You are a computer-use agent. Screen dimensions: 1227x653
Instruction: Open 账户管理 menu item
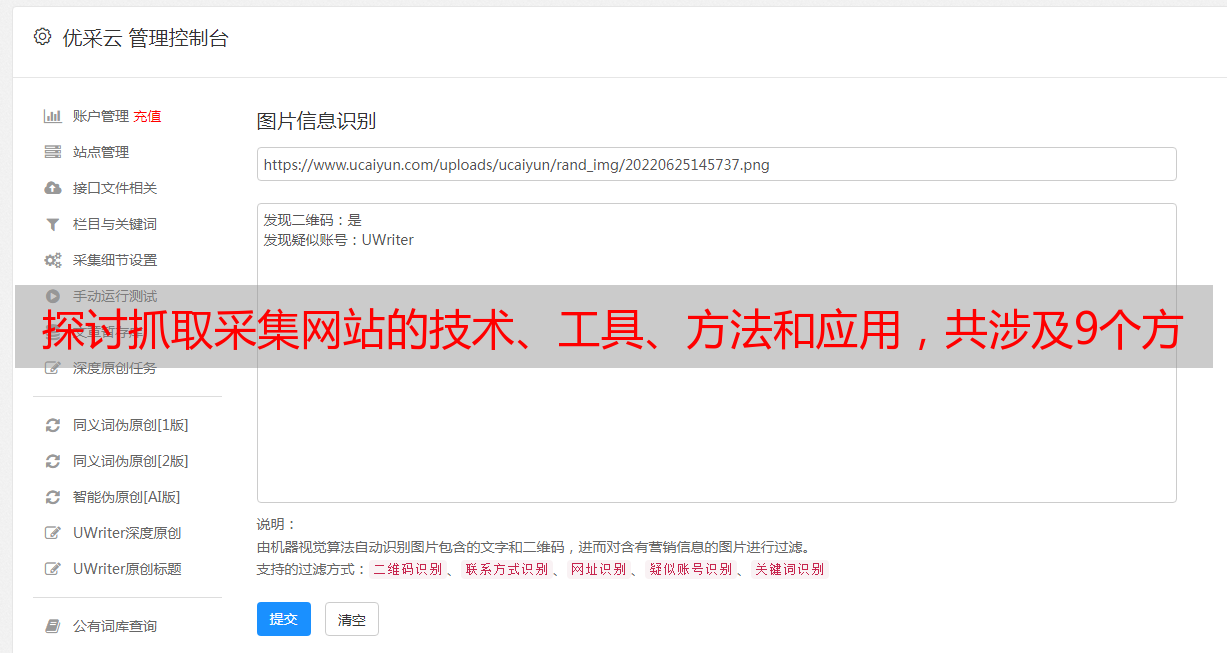(x=101, y=116)
